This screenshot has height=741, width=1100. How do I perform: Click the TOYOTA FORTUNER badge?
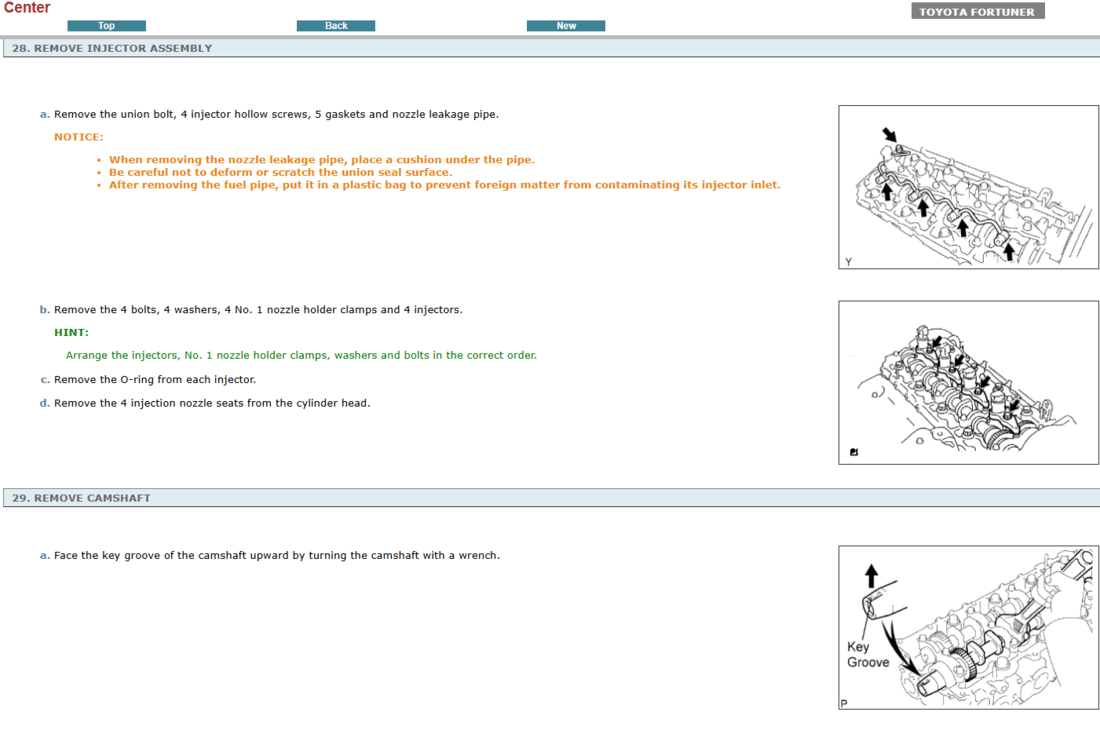point(977,12)
